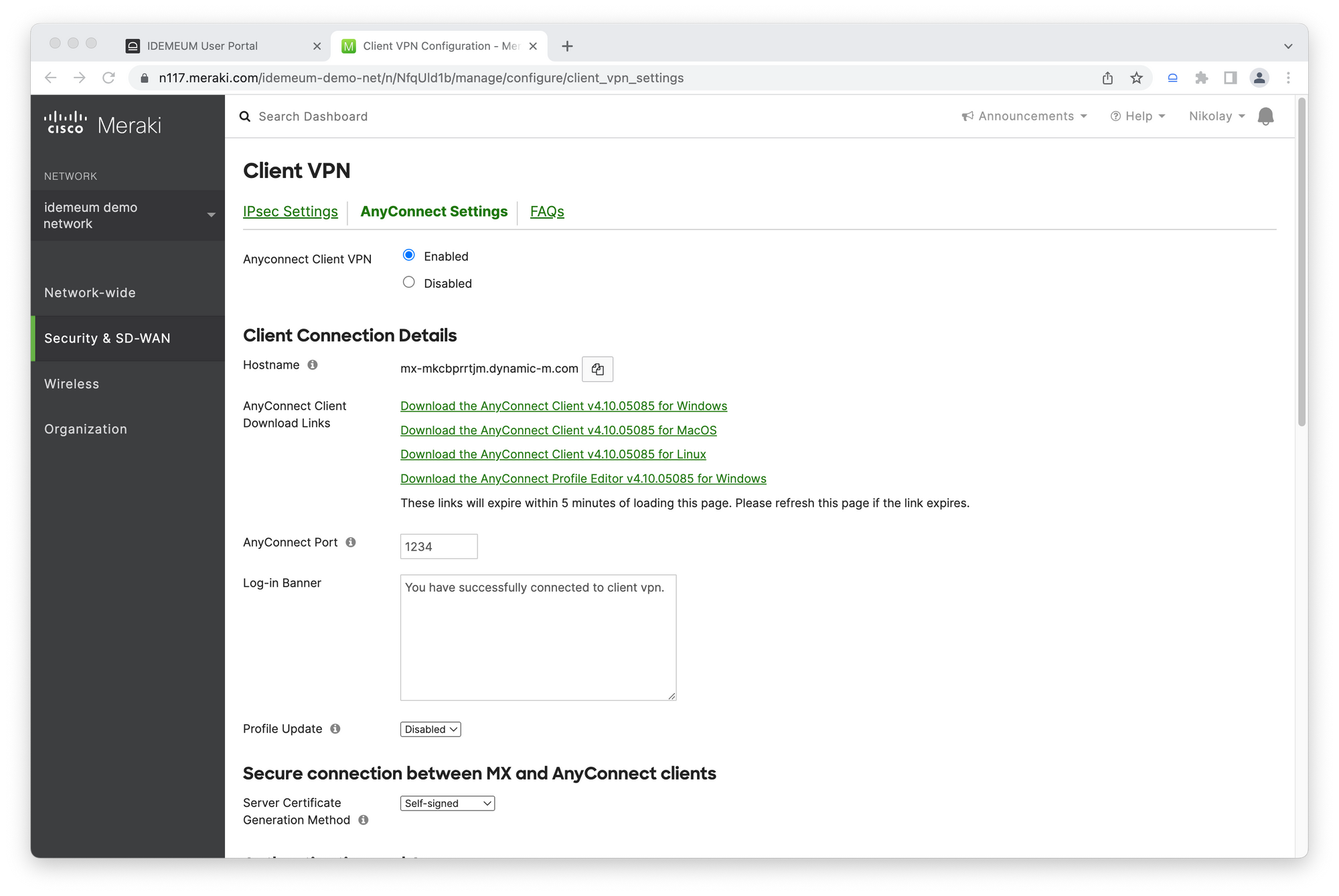This screenshot has height=896, width=1339.
Task: Go back with the browser back arrow
Action: (x=51, y=78)
